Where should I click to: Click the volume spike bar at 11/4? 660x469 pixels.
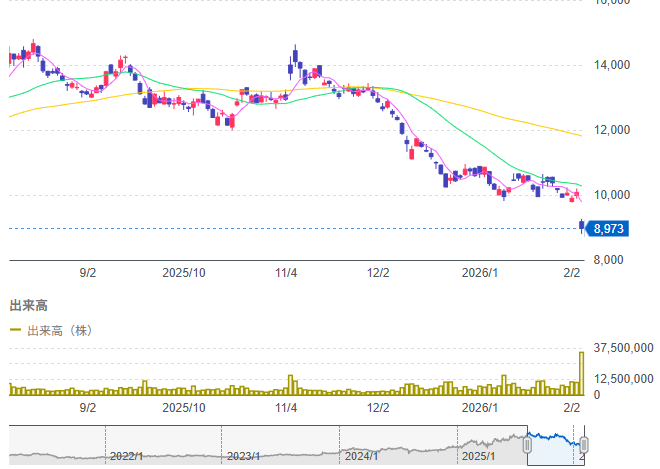coord(290,384)
